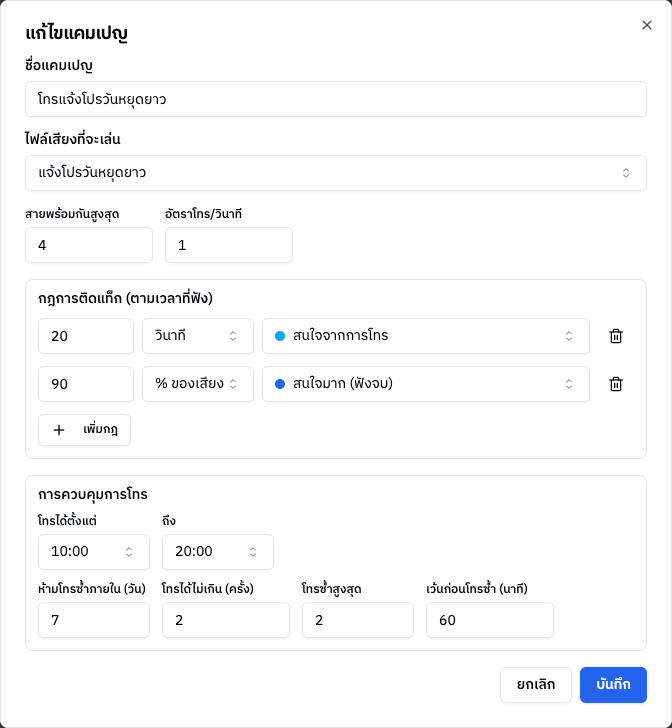Click the โทรซ้ำสูงสุด input field
The width and height of the screenshot is (672, 728).
358,620
